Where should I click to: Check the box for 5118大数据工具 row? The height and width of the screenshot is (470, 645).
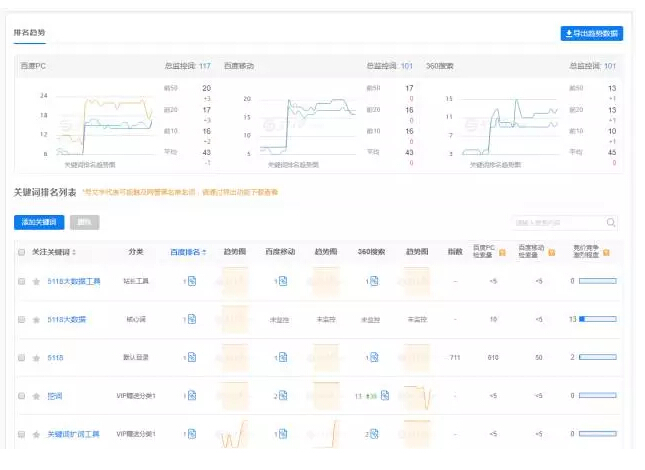(x=22, y=281)
